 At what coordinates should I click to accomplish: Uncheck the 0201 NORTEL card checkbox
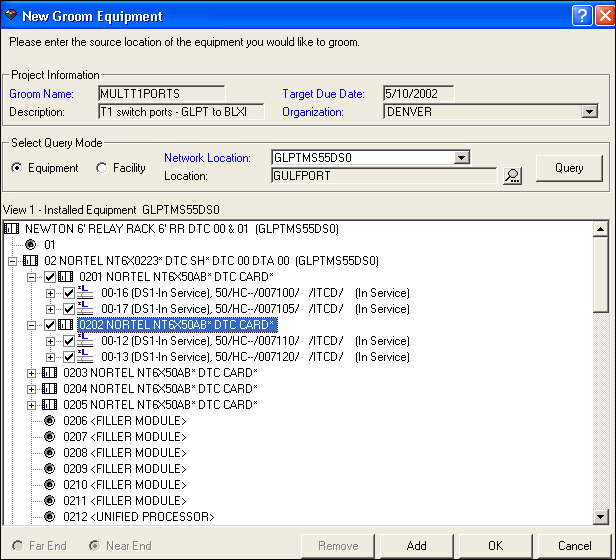(50, 277)
